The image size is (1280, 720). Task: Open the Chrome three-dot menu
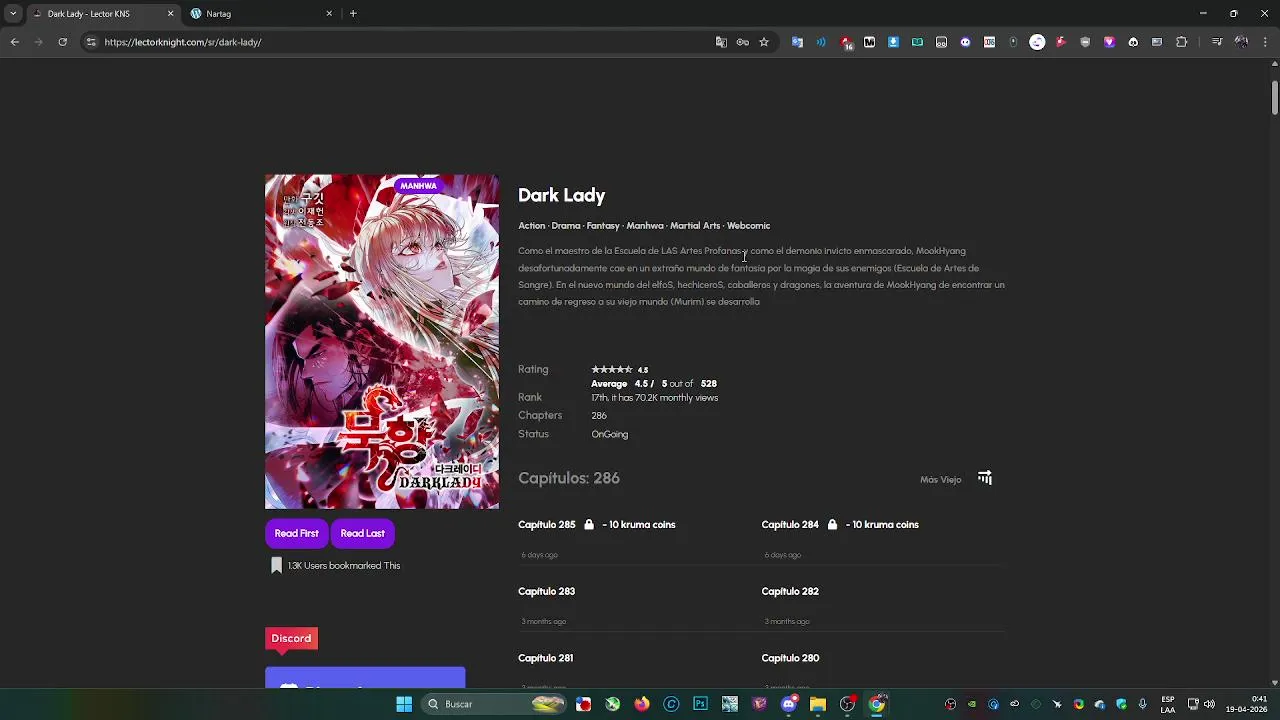[1266, 42]
